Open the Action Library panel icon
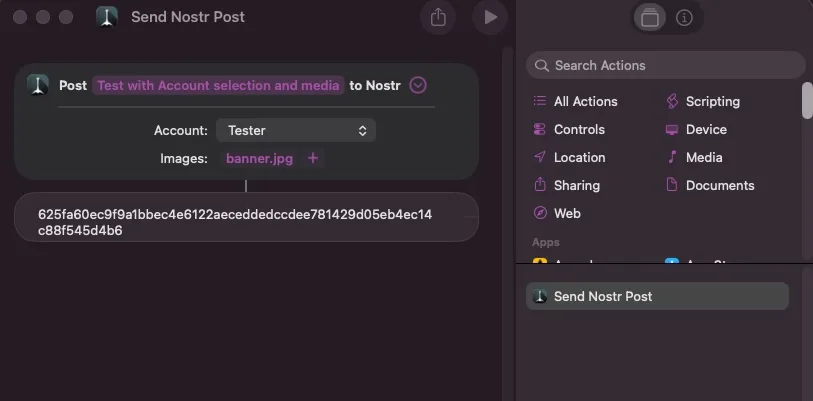Viewport: 813px width, 401px height. [651, 17]
